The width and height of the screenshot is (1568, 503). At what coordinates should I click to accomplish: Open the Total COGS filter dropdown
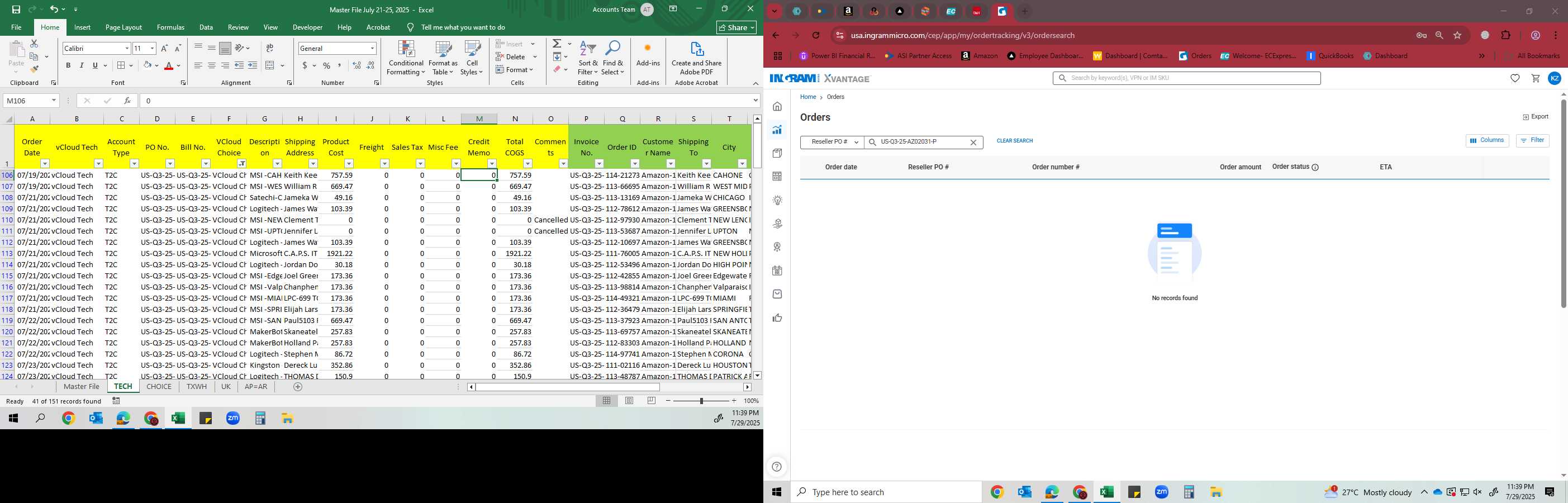click(x=528, y=163)
